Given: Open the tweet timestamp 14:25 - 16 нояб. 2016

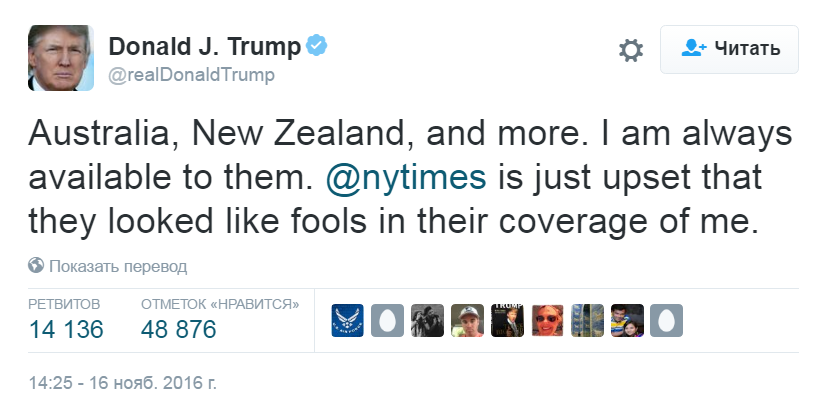Looking at the screenshot, I should 123,382.
